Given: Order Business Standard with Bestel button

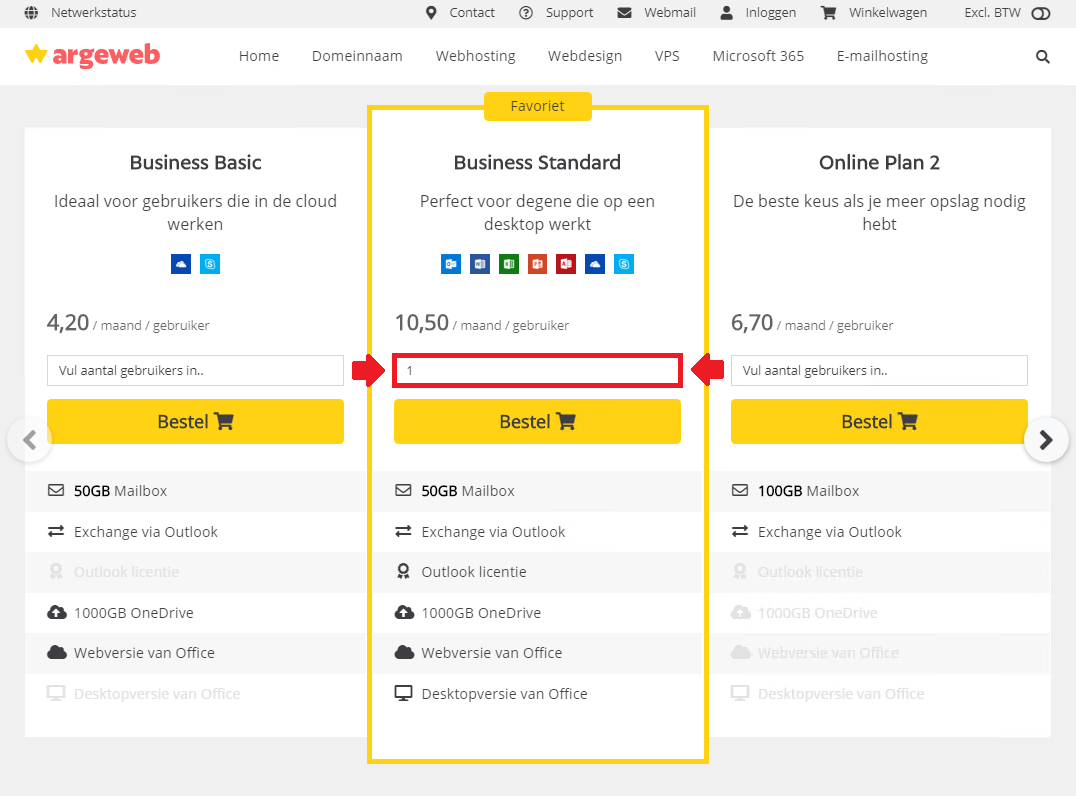Looking at the screenshot, I should (537, 421).
